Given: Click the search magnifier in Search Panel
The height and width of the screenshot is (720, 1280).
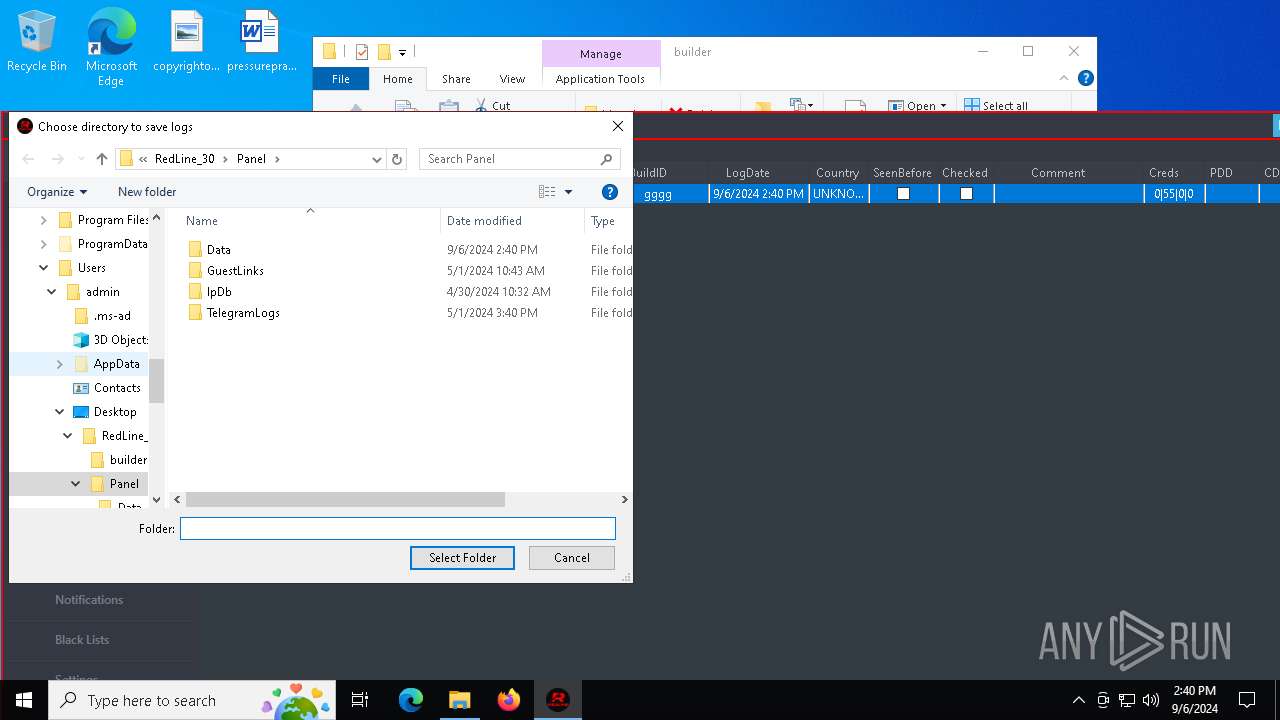Looking at the screenshot, I should (606, 159).
